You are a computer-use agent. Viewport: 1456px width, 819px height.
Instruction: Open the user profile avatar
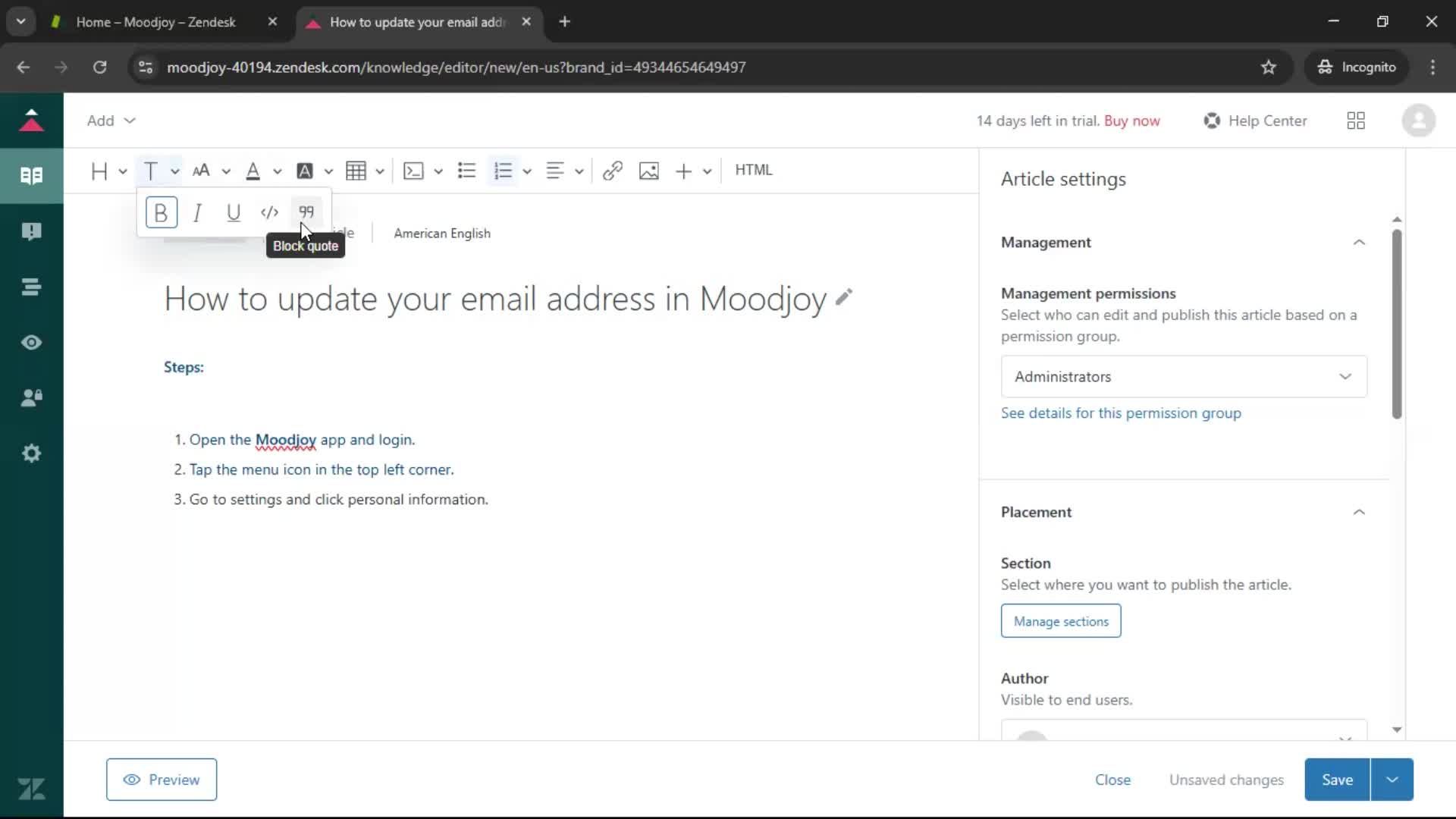click(1419, 121)
